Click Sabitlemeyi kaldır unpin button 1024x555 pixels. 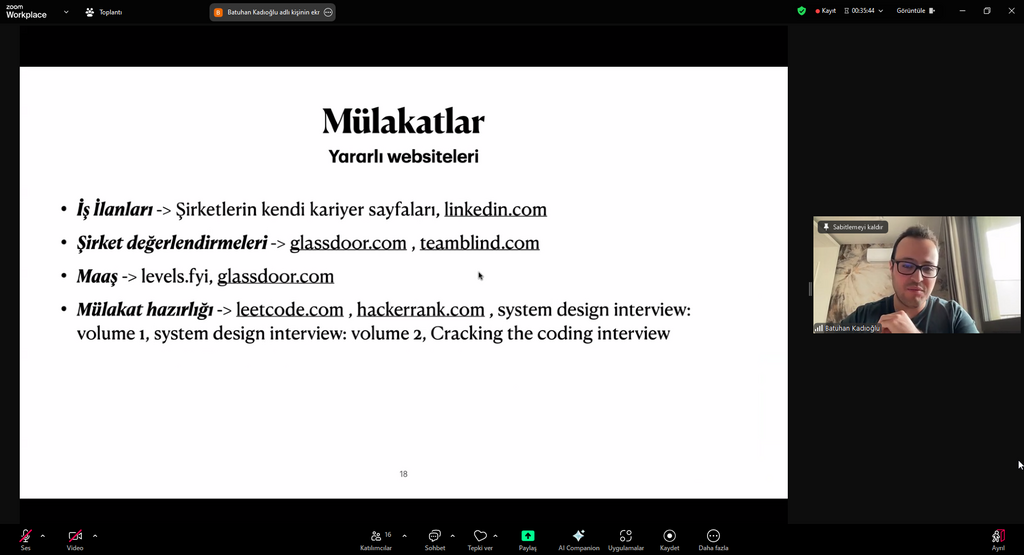(x=852, y=227)
